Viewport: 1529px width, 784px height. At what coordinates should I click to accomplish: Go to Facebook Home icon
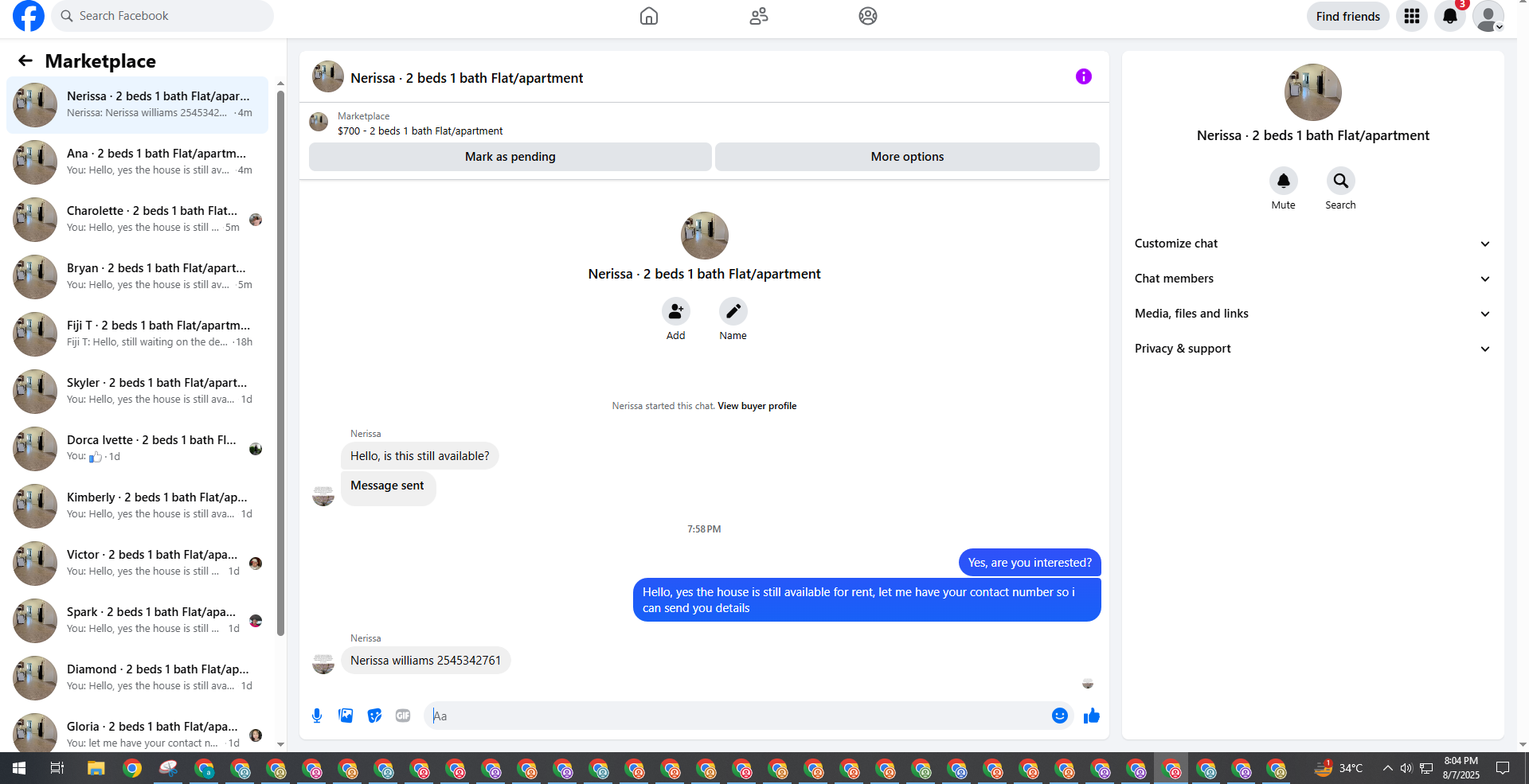coord(649,16)
